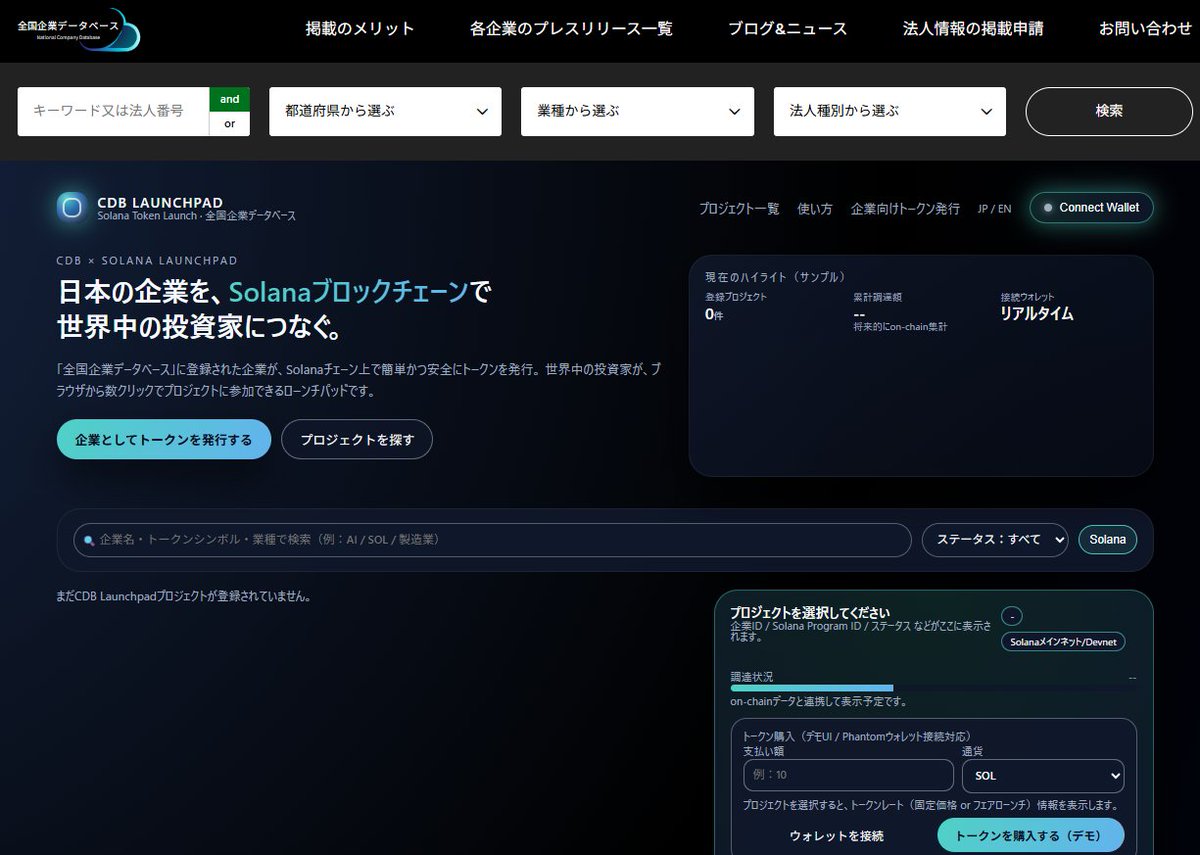1200x855 pixels.
Task: Focus the キーワード又は法人番号 input field
Action: [x=113, y=111]
